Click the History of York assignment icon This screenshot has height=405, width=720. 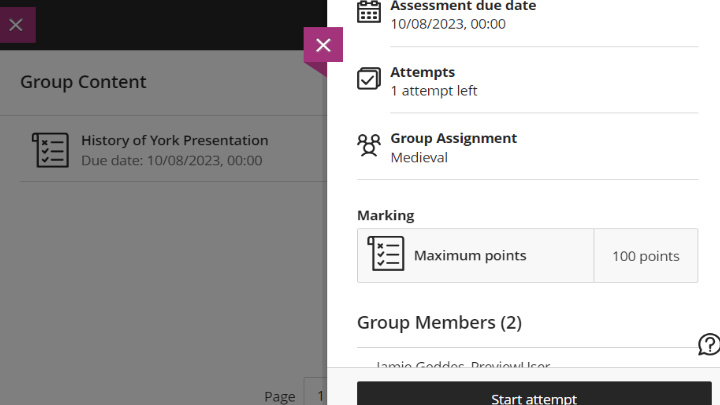tap(51, 150)
